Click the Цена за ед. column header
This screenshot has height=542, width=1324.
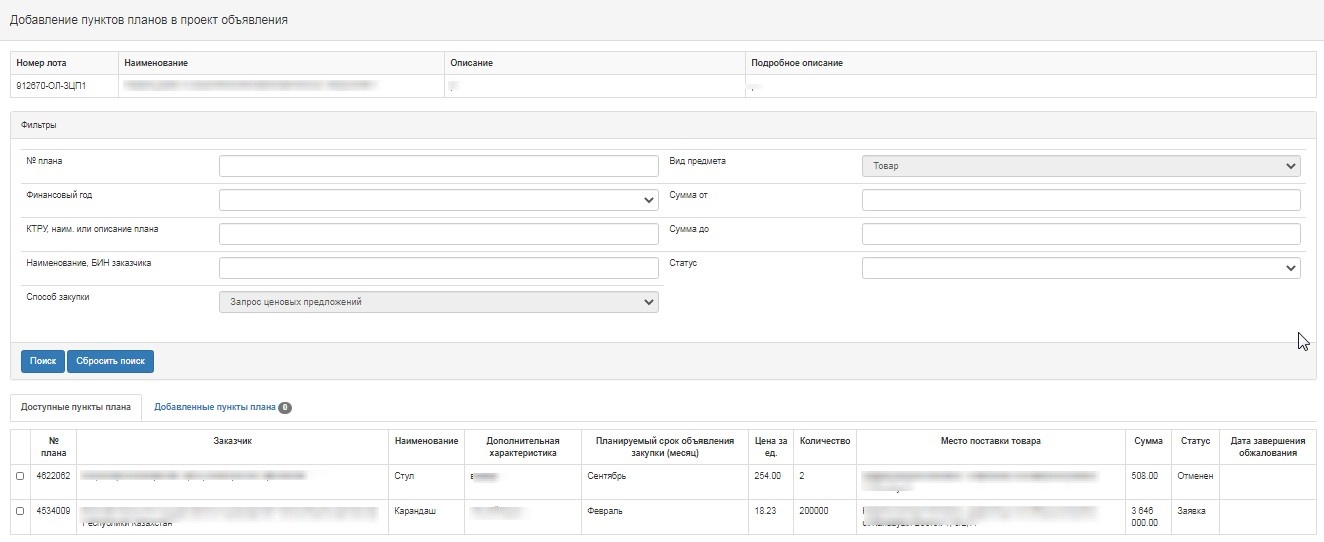pos(771,447)
